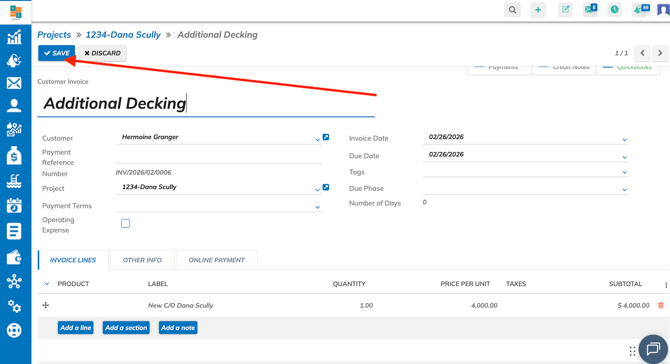
Task: Click the Payment Reference input field
Action: click(218, 157)
